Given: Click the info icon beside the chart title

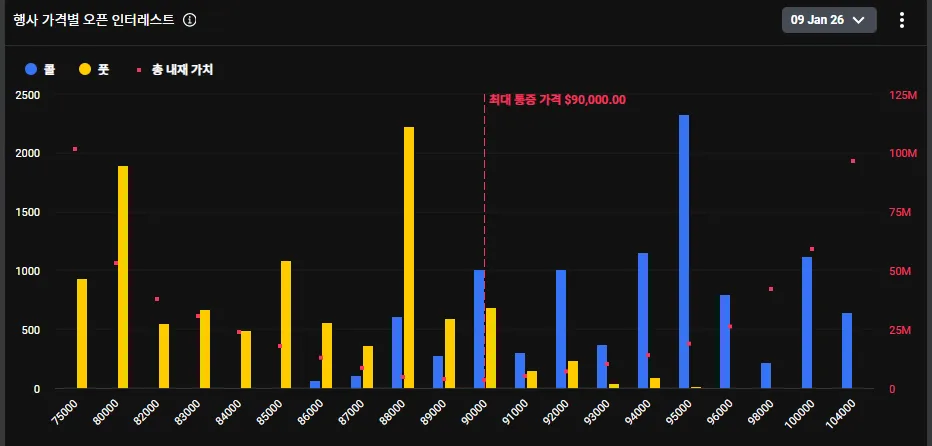Looking at the screenshot, I should [x=190, y=20].
